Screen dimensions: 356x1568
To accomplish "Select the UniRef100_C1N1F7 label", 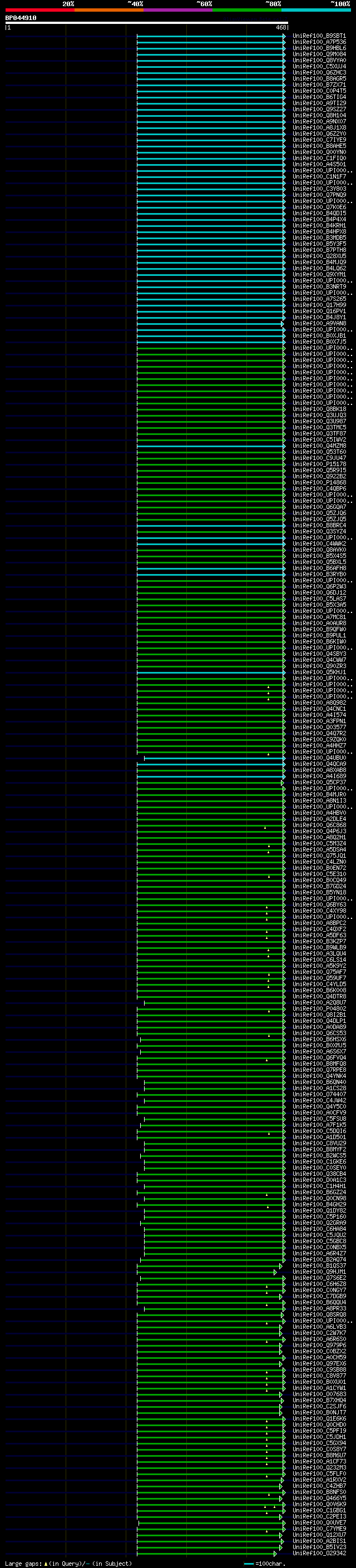I will tap(319, 176).
